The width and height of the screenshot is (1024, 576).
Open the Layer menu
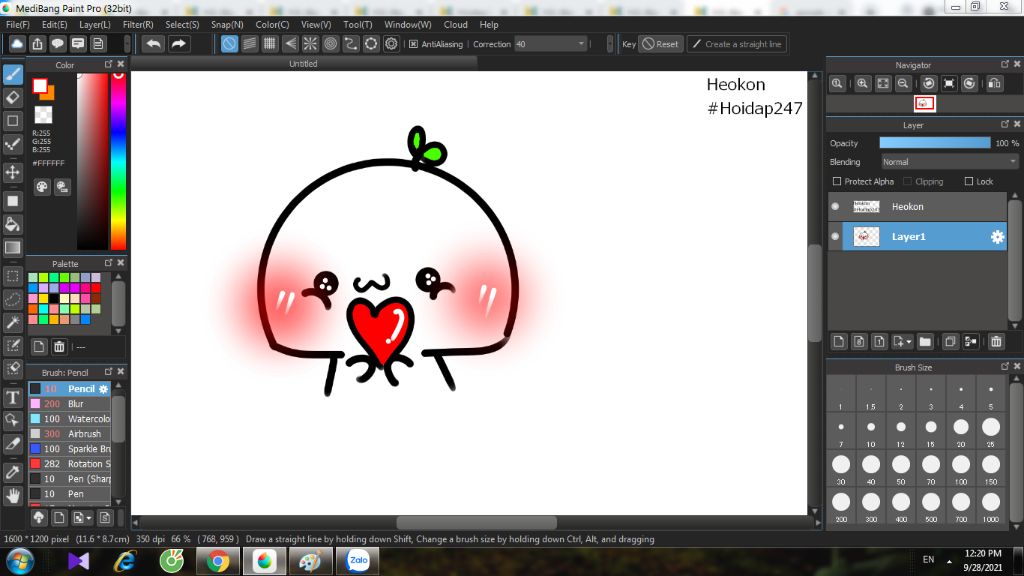pos(95,24)
